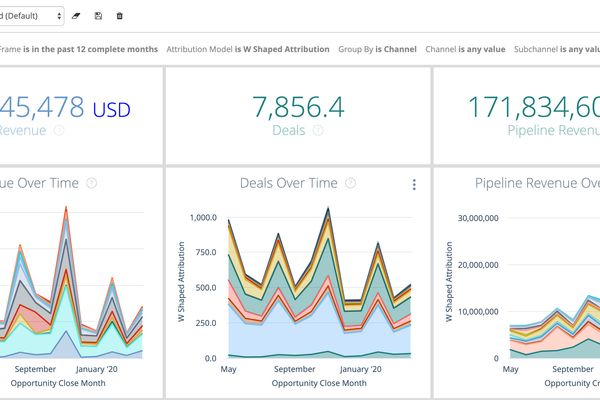Click the 1,000.0 axis label in Deals chart
Image resolution: width=600 pixels, height=400 pixels.
point(203,217)
